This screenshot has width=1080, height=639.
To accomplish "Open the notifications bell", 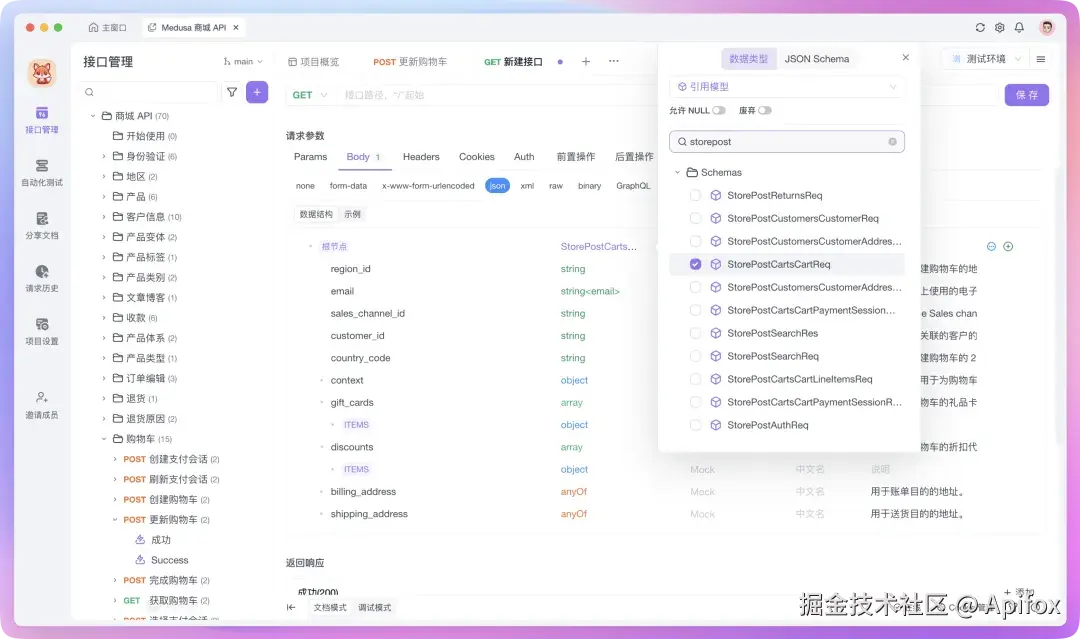I will click(1018, 27).
